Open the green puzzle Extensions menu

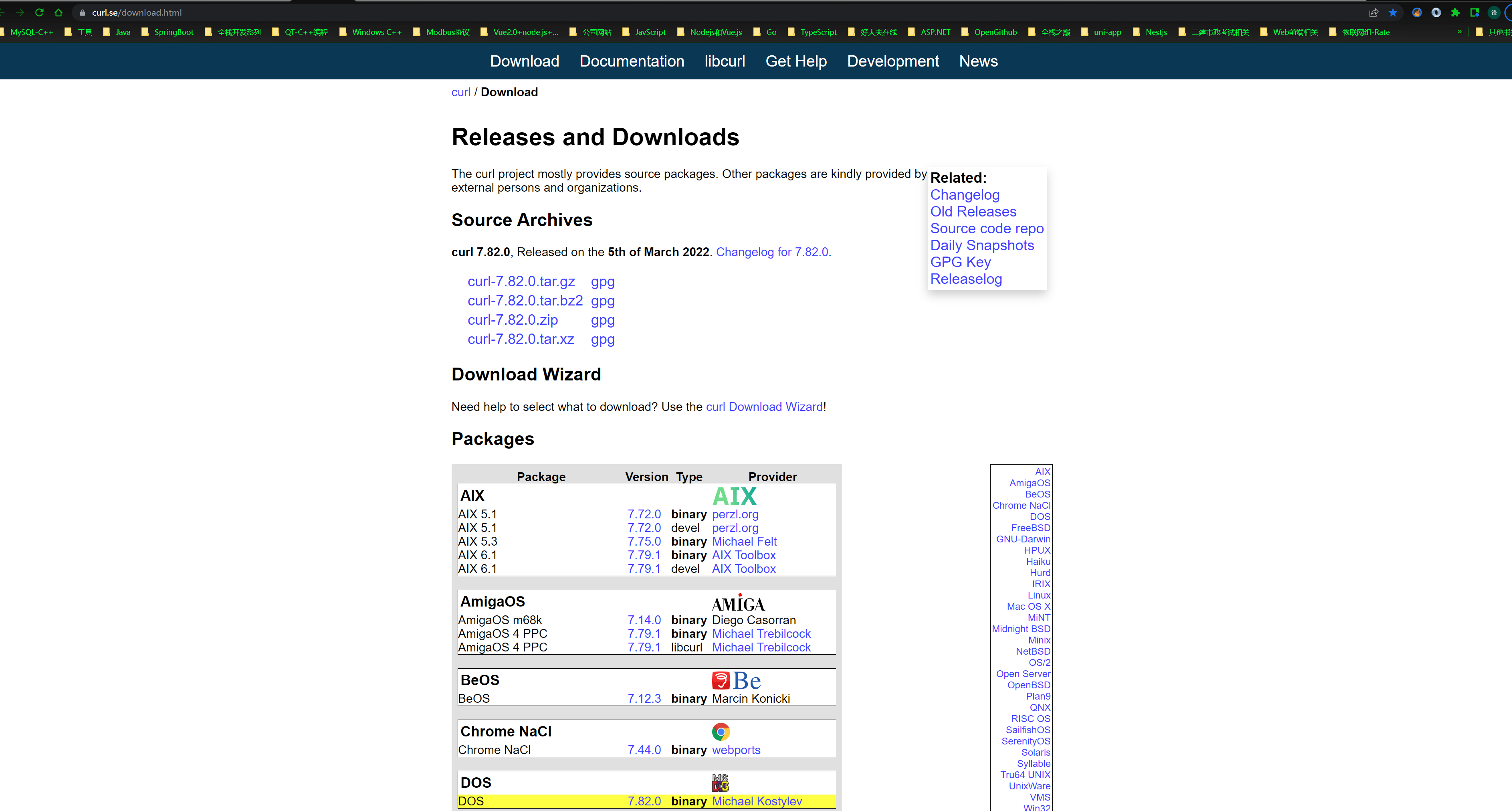point(1455,12)
